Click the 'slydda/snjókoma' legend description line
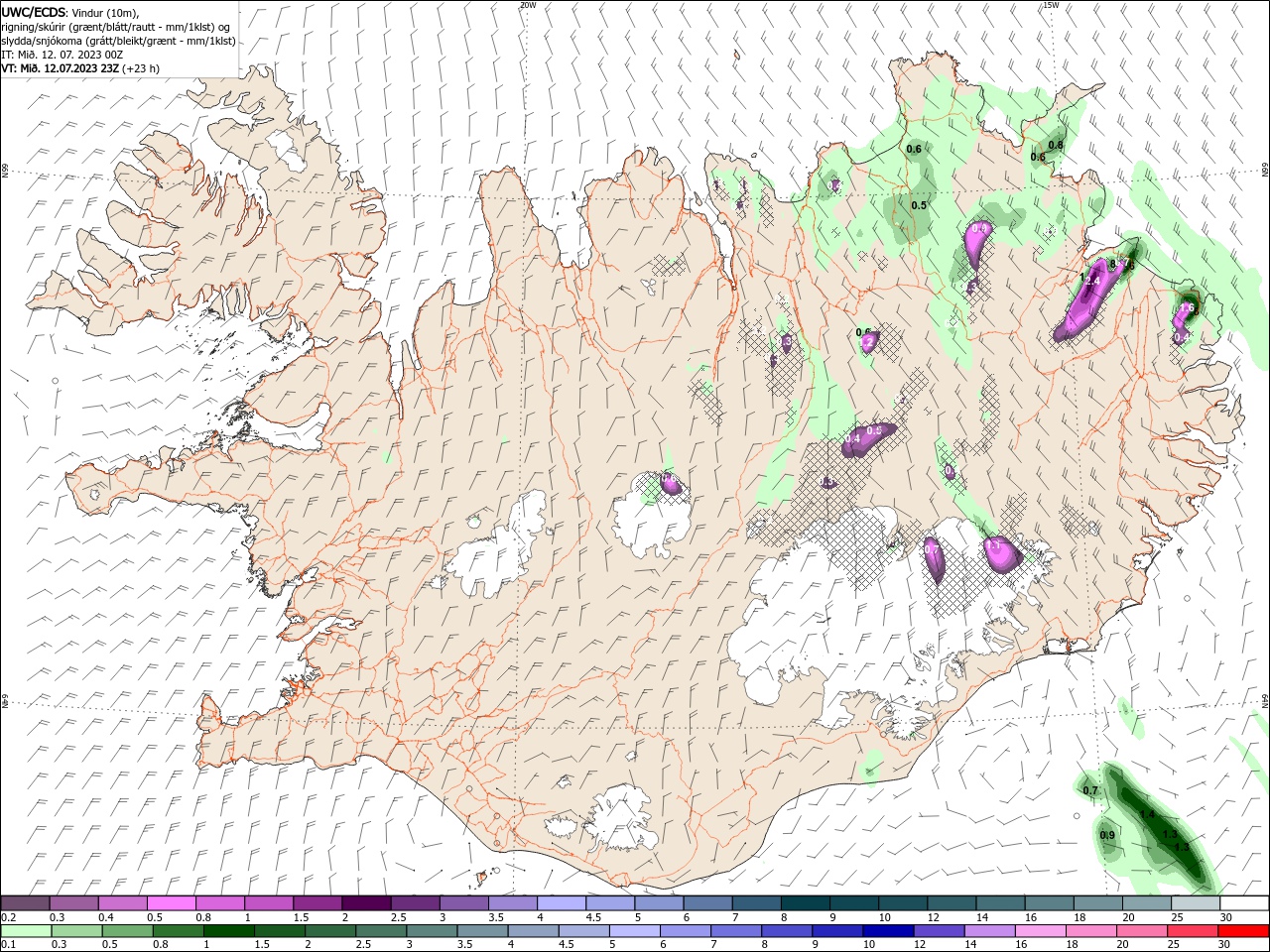Screen dimensions: 1270x952 point(118,41)
